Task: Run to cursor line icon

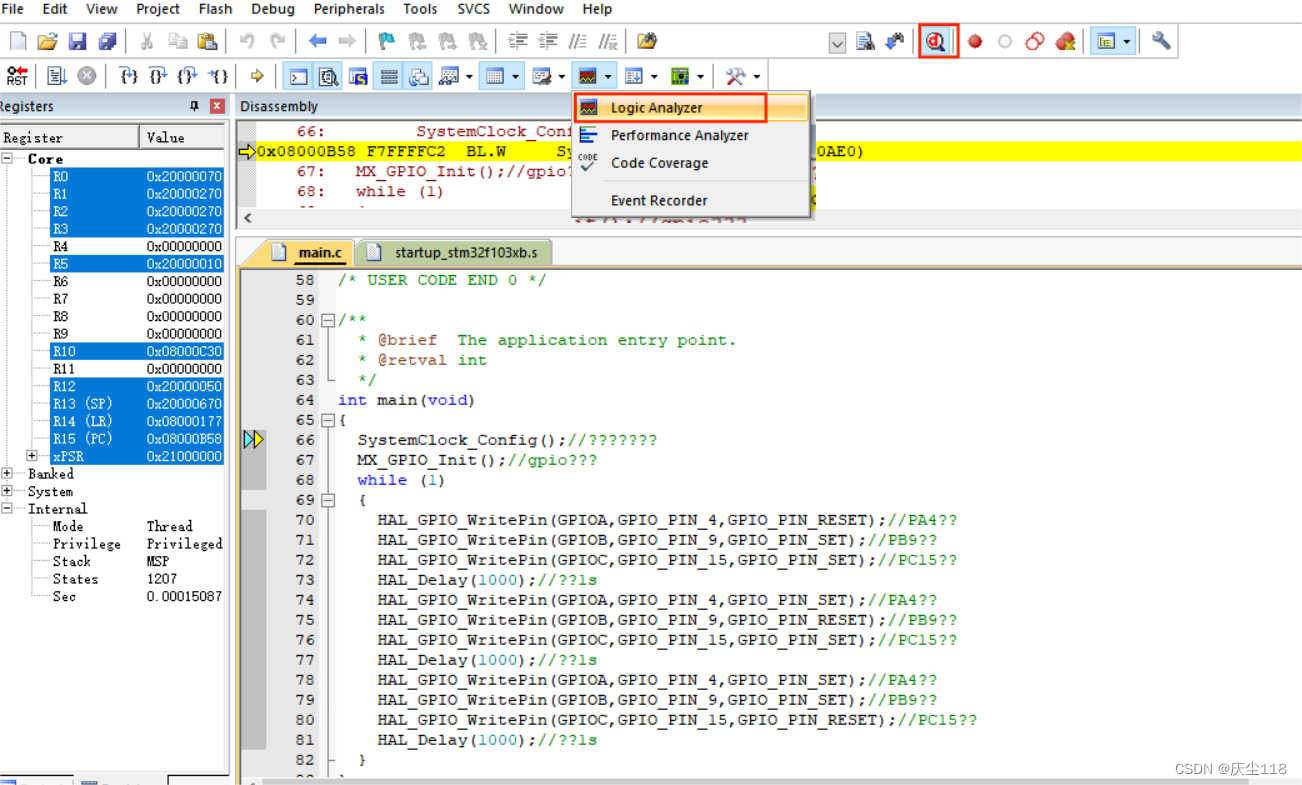Action: (217, 76)
